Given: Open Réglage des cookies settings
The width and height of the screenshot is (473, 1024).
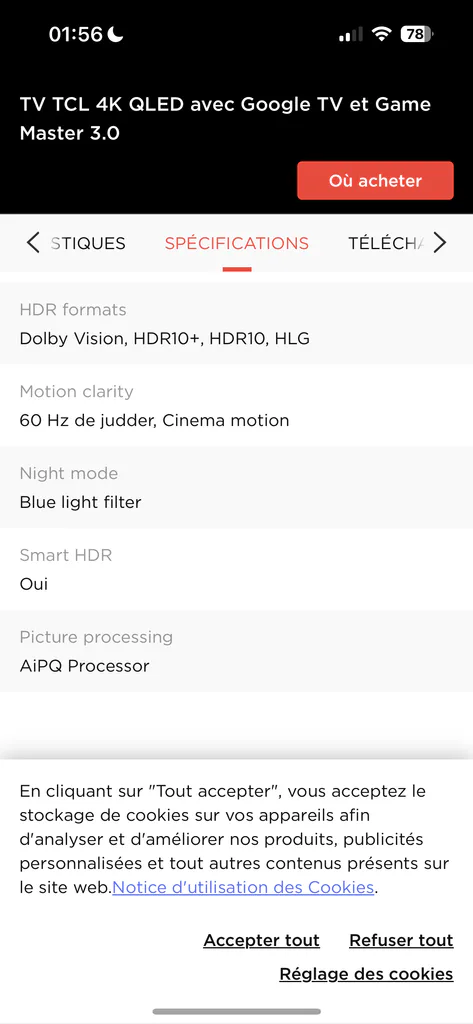Looking at the screenshot, I should point(367,974).
